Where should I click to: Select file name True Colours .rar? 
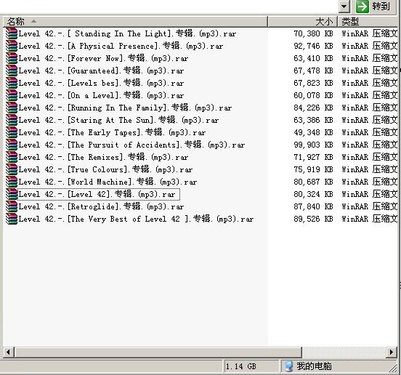[106, 169]
